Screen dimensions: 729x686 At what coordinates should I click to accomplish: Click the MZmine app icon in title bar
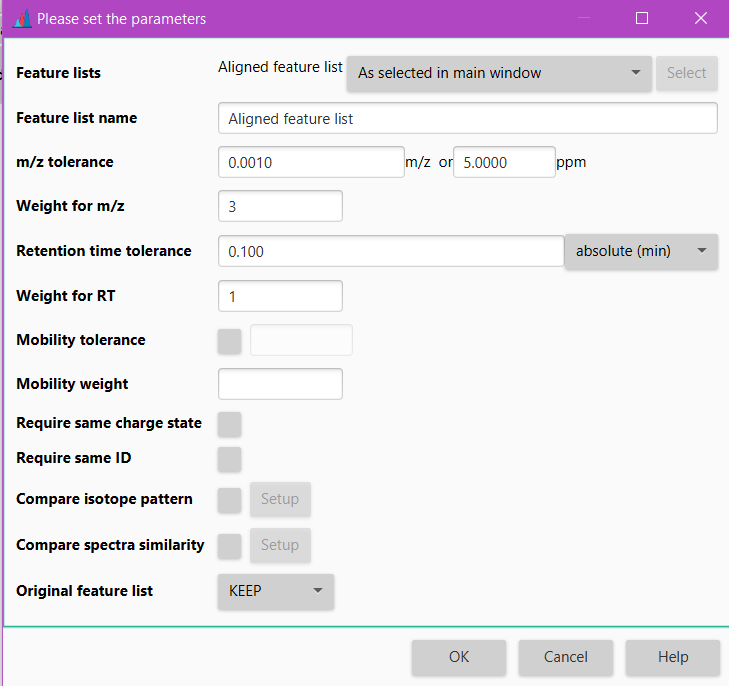pos(22,19)
